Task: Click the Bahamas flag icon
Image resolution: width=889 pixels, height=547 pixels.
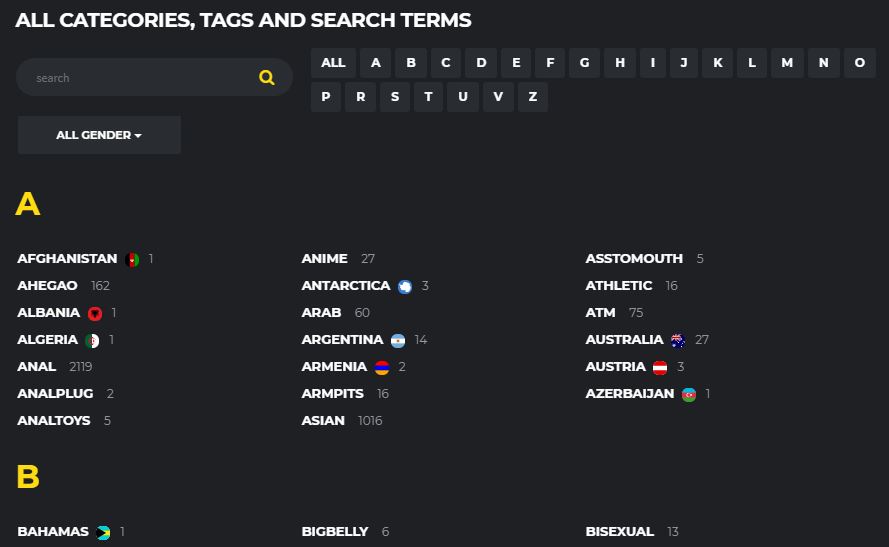Action: (x=104, y=533)
